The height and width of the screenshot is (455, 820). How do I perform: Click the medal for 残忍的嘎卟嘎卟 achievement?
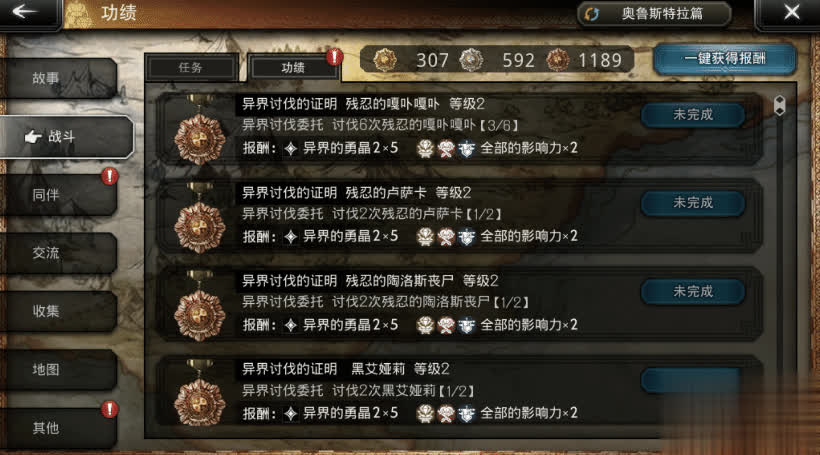click(x=199, y=132)
